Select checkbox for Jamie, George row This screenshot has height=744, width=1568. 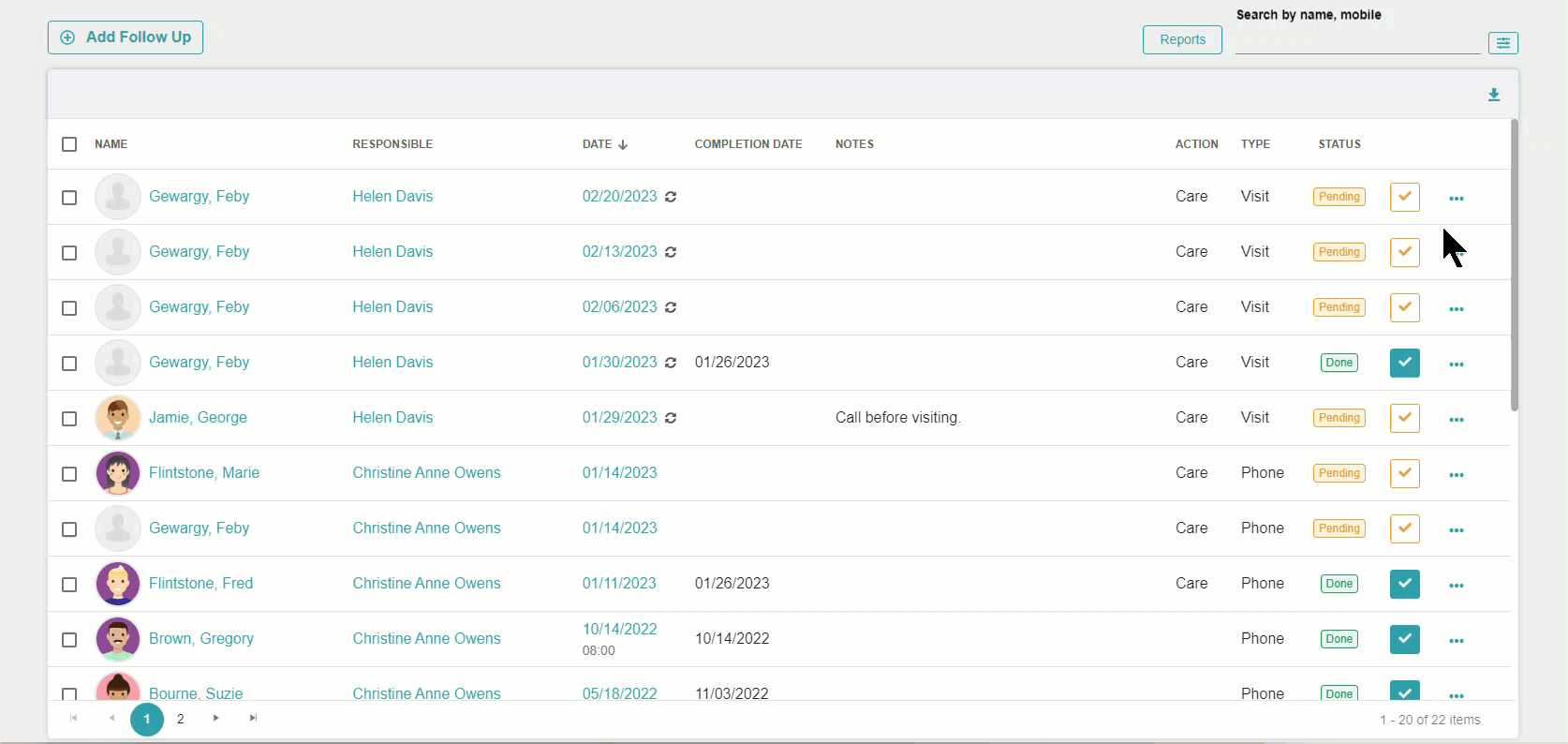[x=69, y=419]
